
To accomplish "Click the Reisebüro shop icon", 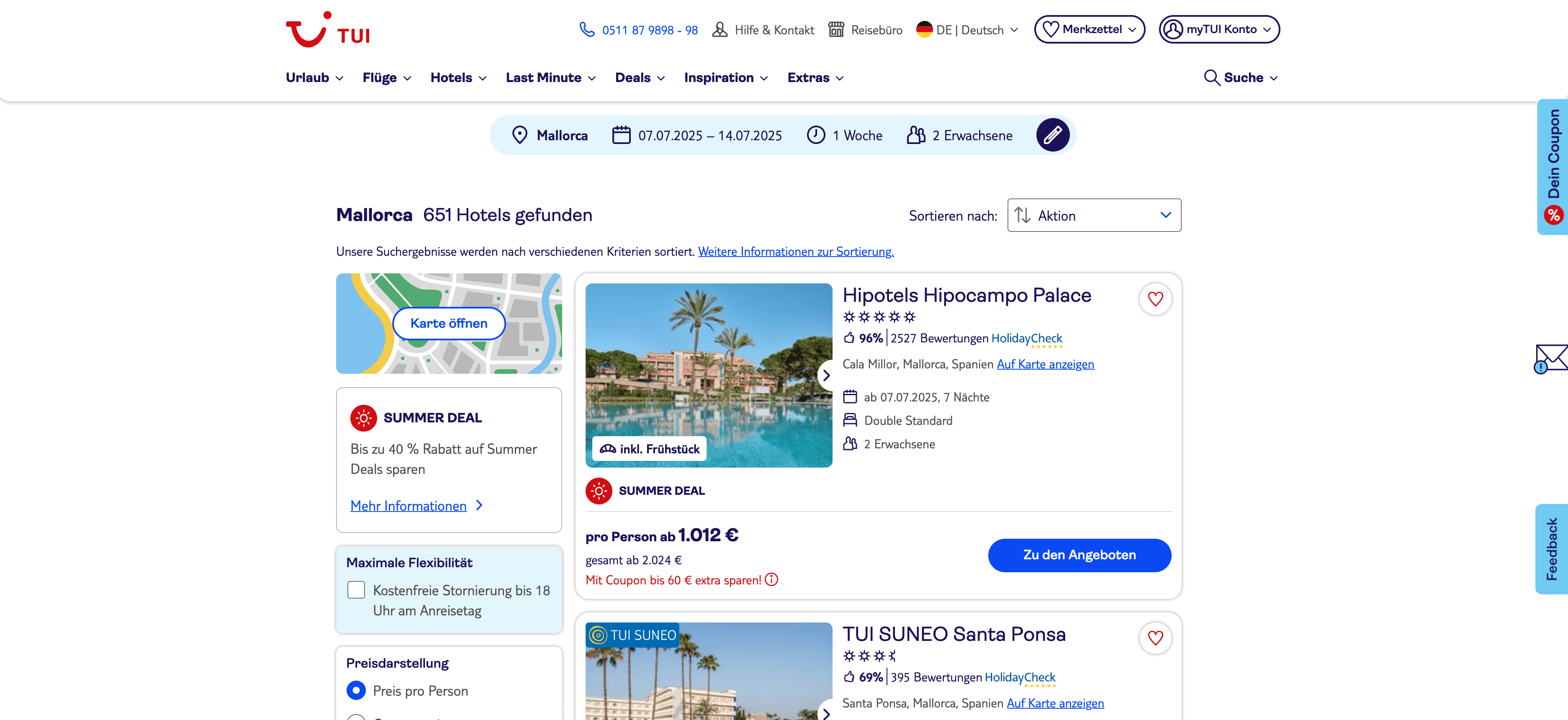I will coord(836,30).
